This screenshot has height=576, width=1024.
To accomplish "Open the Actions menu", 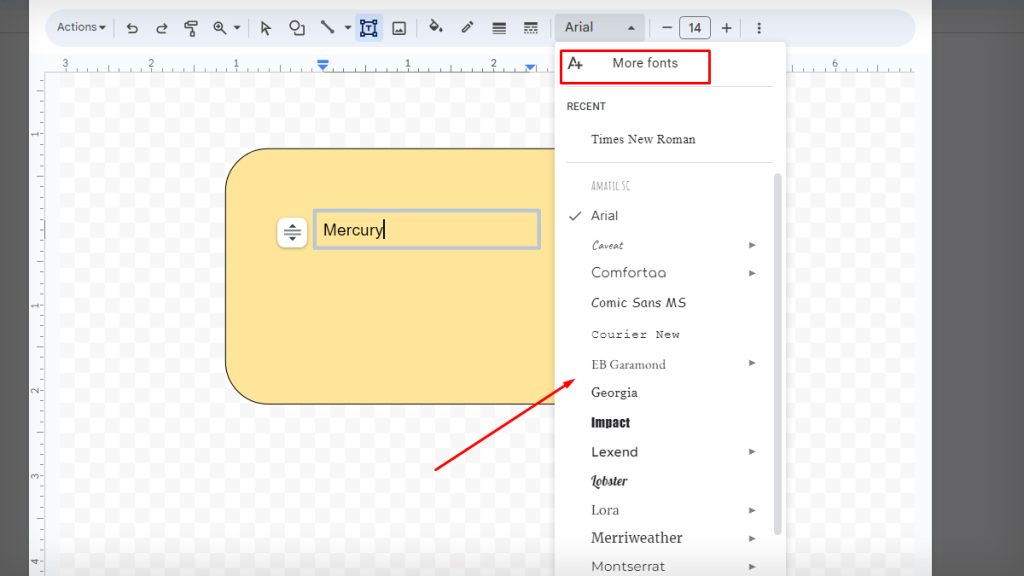I will tap(79, 27).
